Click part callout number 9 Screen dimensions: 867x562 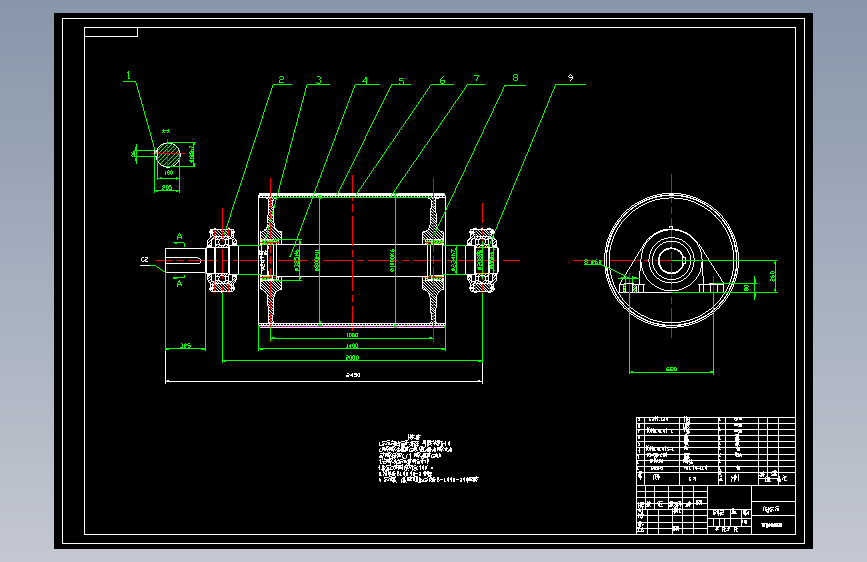(571, 78)
